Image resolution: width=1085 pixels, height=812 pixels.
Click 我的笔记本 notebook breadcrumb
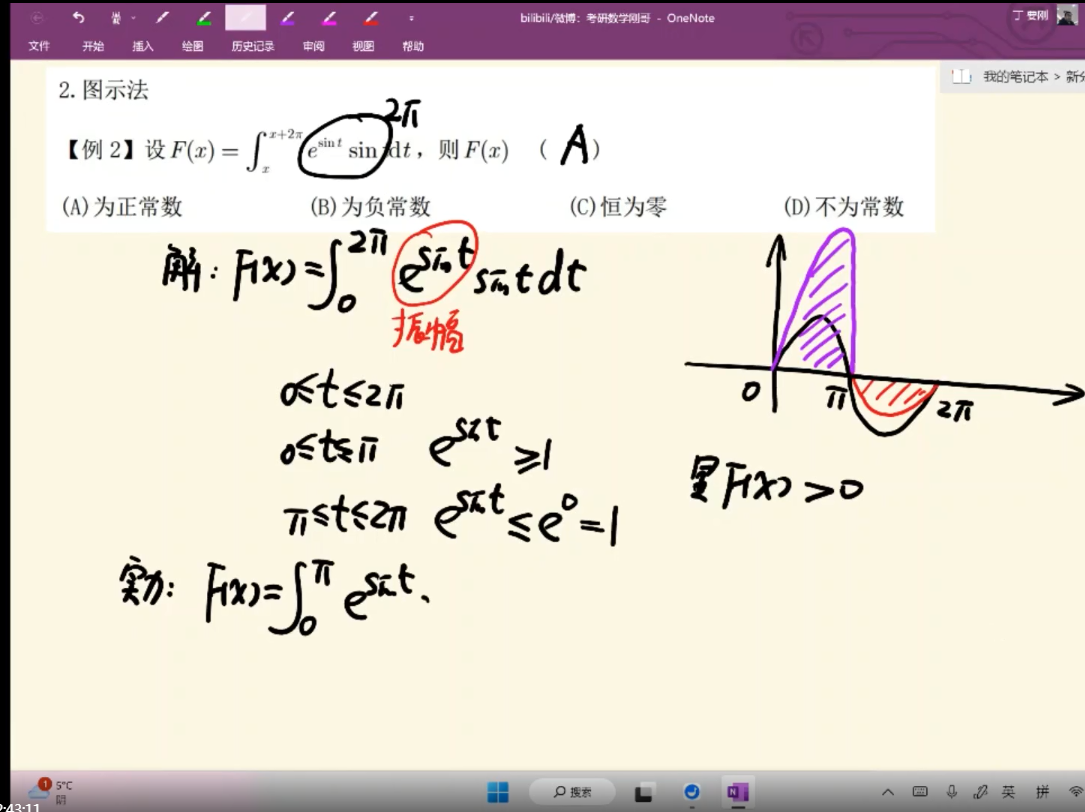1014,76
